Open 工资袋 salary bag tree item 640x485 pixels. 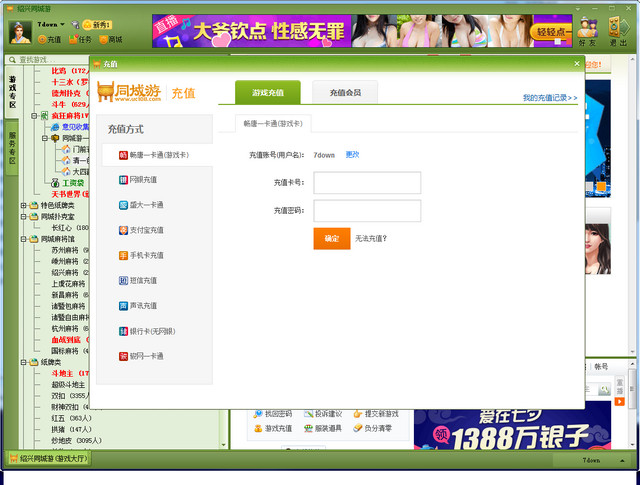68,183
